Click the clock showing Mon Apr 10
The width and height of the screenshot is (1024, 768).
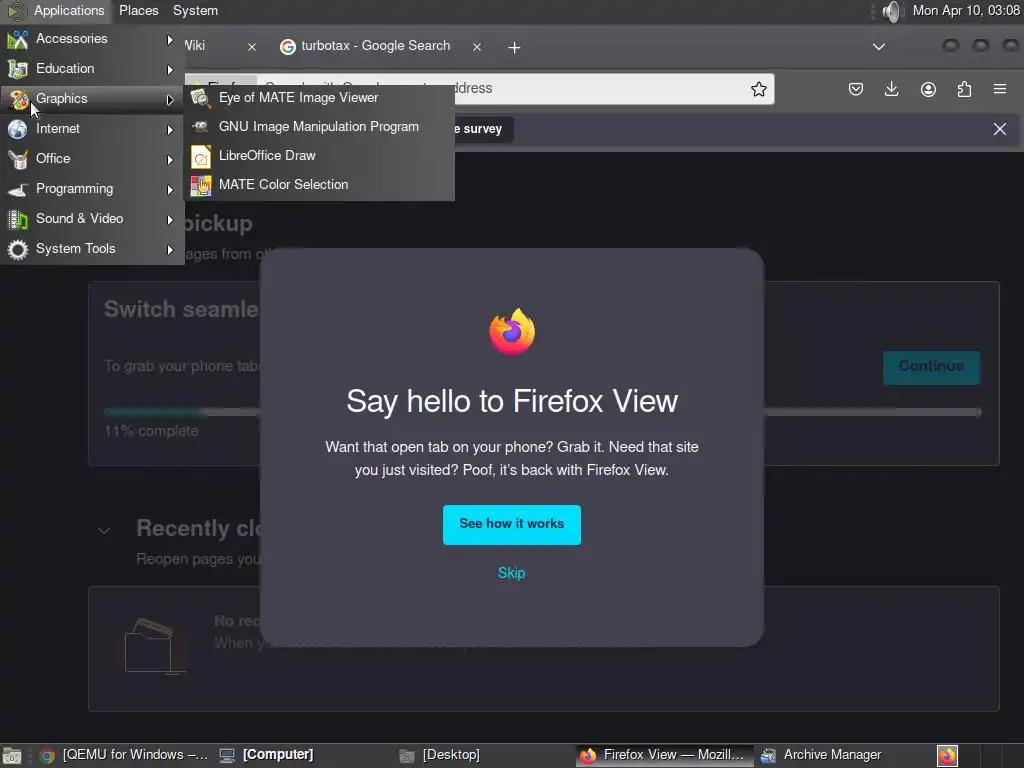pos(966,10)
